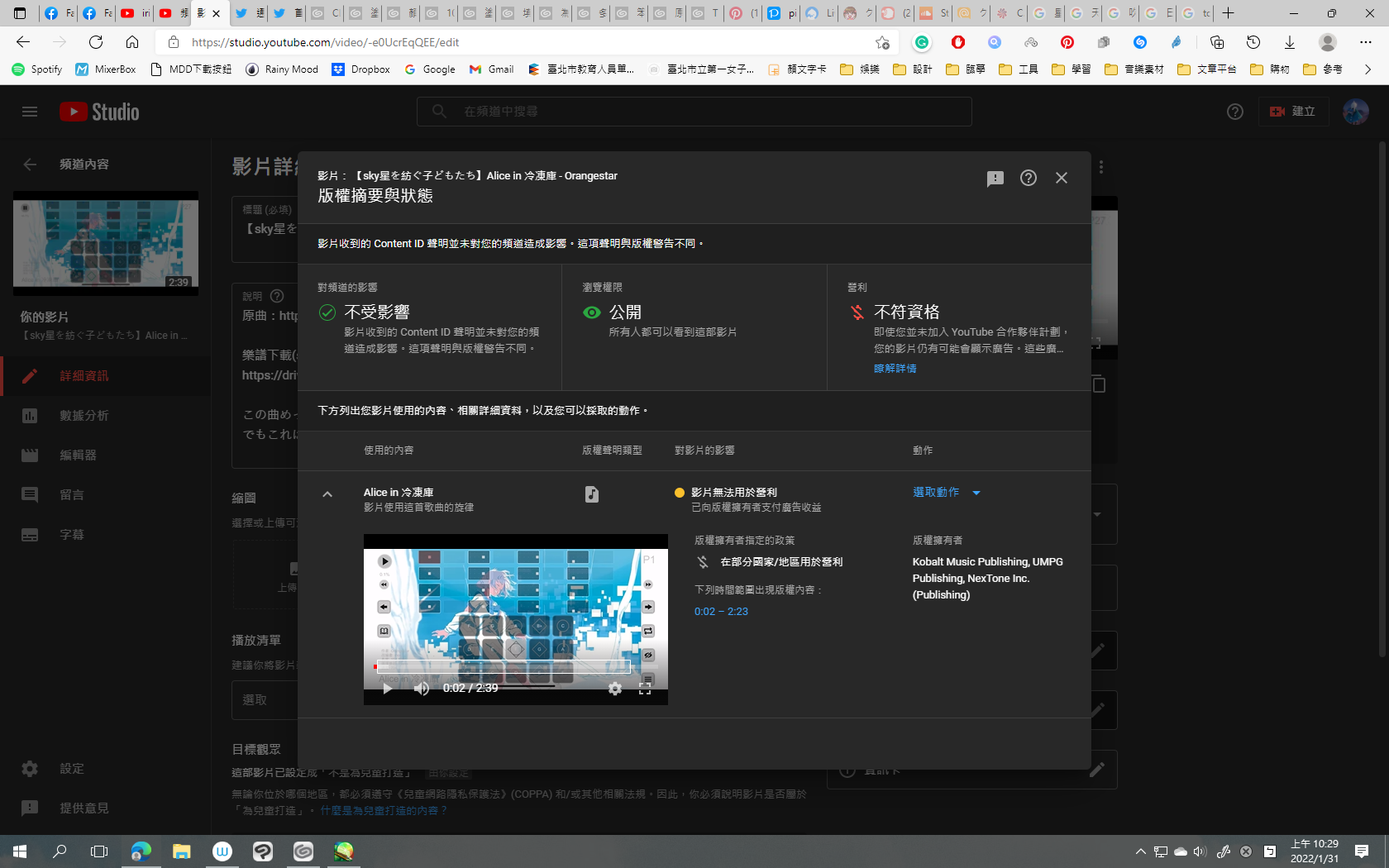The height and width of the screenshot is (868, 1389).
Task: Close the copyright summary dialog
Action: point(1062,178)
